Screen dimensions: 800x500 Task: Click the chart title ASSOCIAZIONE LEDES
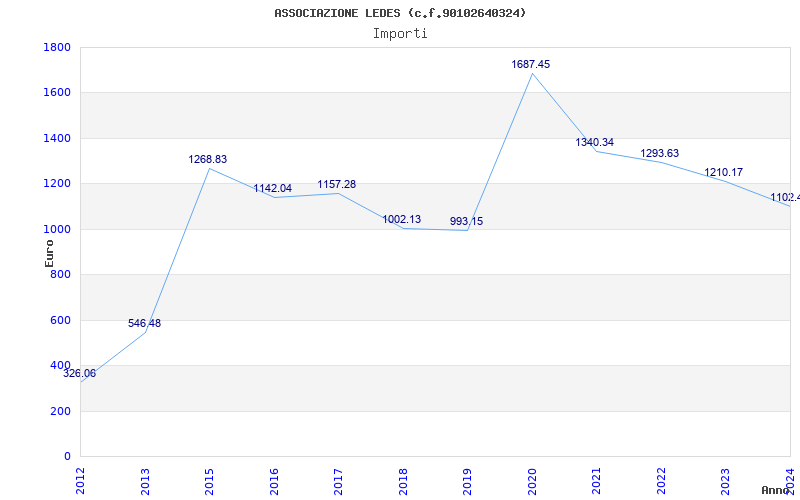(401, 13)
